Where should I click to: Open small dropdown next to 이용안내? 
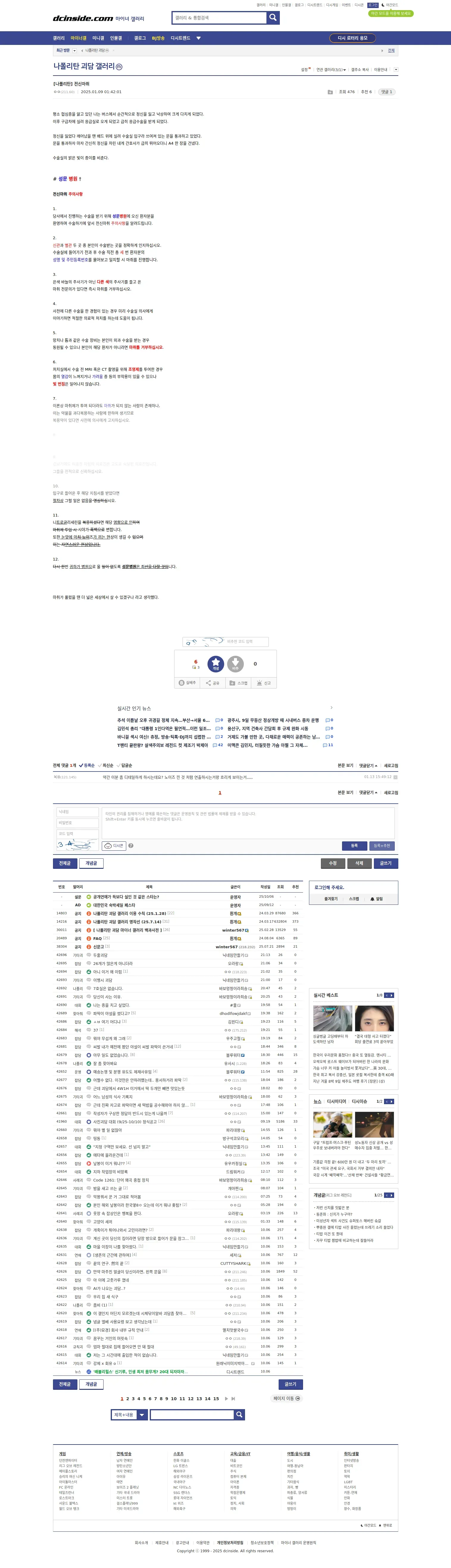coord(396,69)
